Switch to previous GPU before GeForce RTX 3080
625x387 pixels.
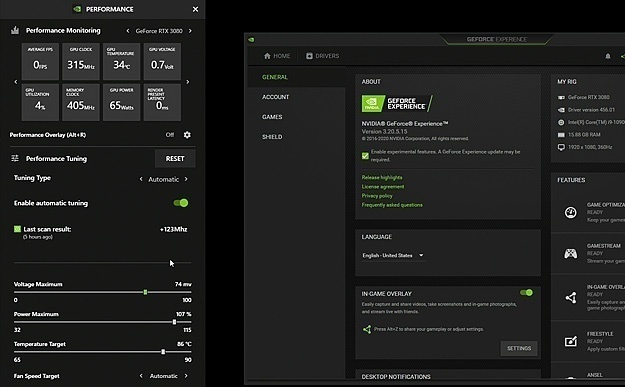(128, 31)
